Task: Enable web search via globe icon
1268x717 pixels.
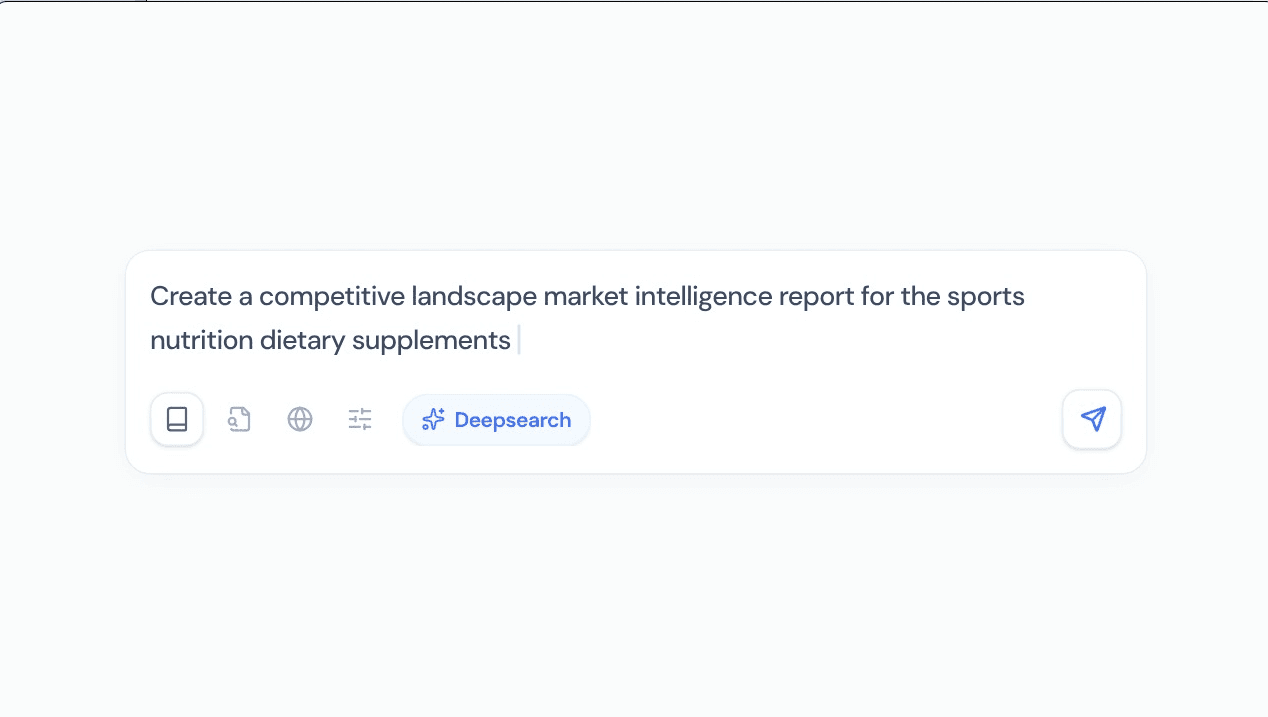Action: click(x=300, y=419)
